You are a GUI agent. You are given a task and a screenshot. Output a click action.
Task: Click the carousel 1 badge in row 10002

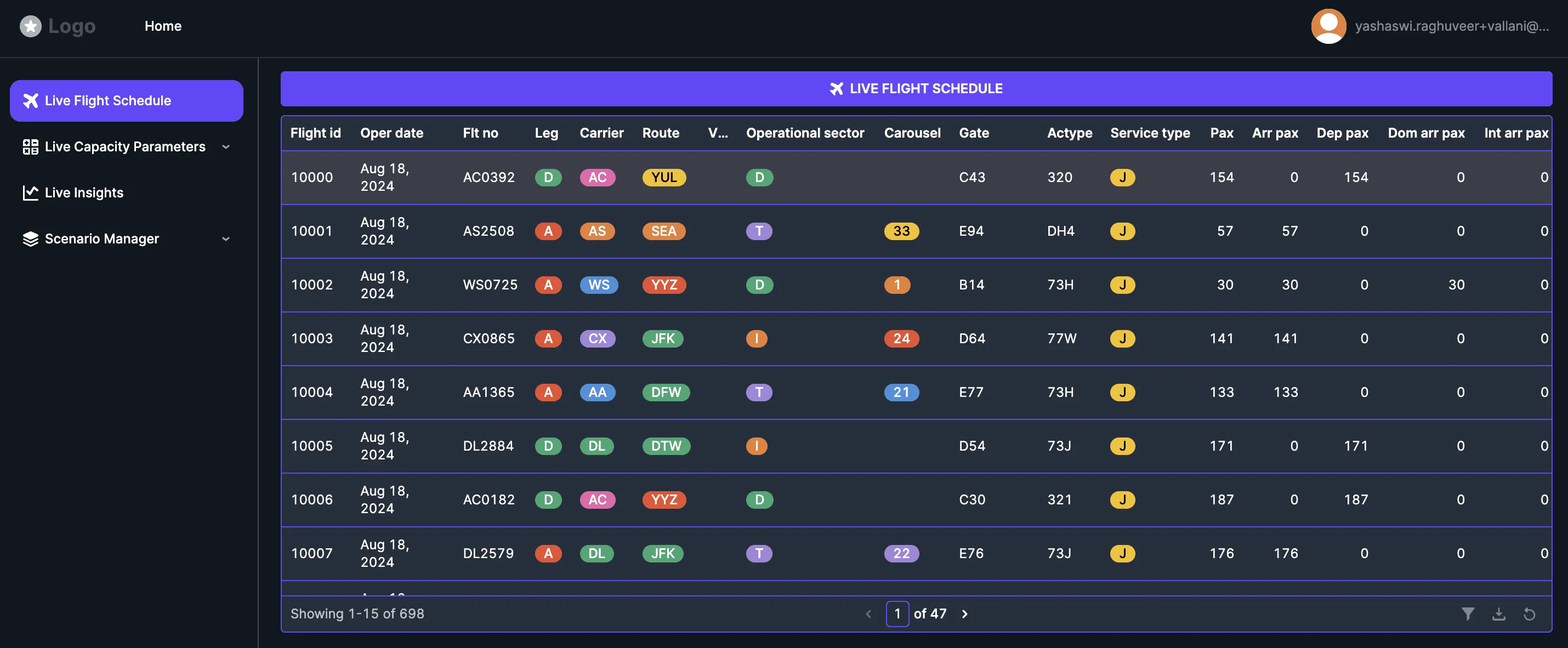pyautogui.click(x=896, y=285)
